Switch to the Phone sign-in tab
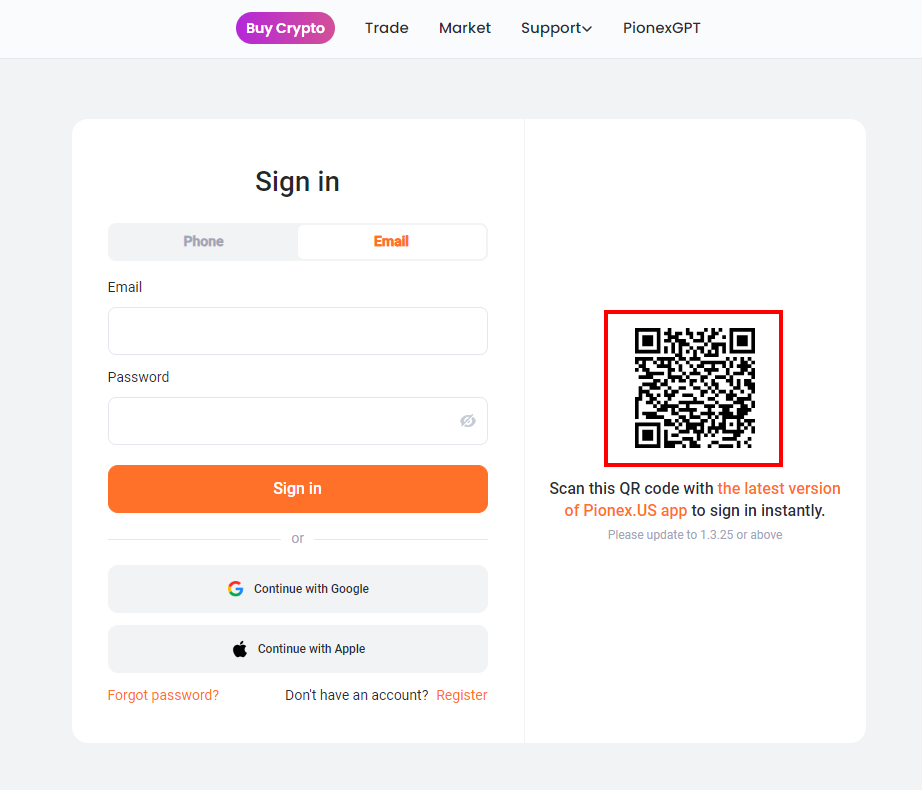Image resolution: width=922 pixels, height=790 pixels. (202, 241)
